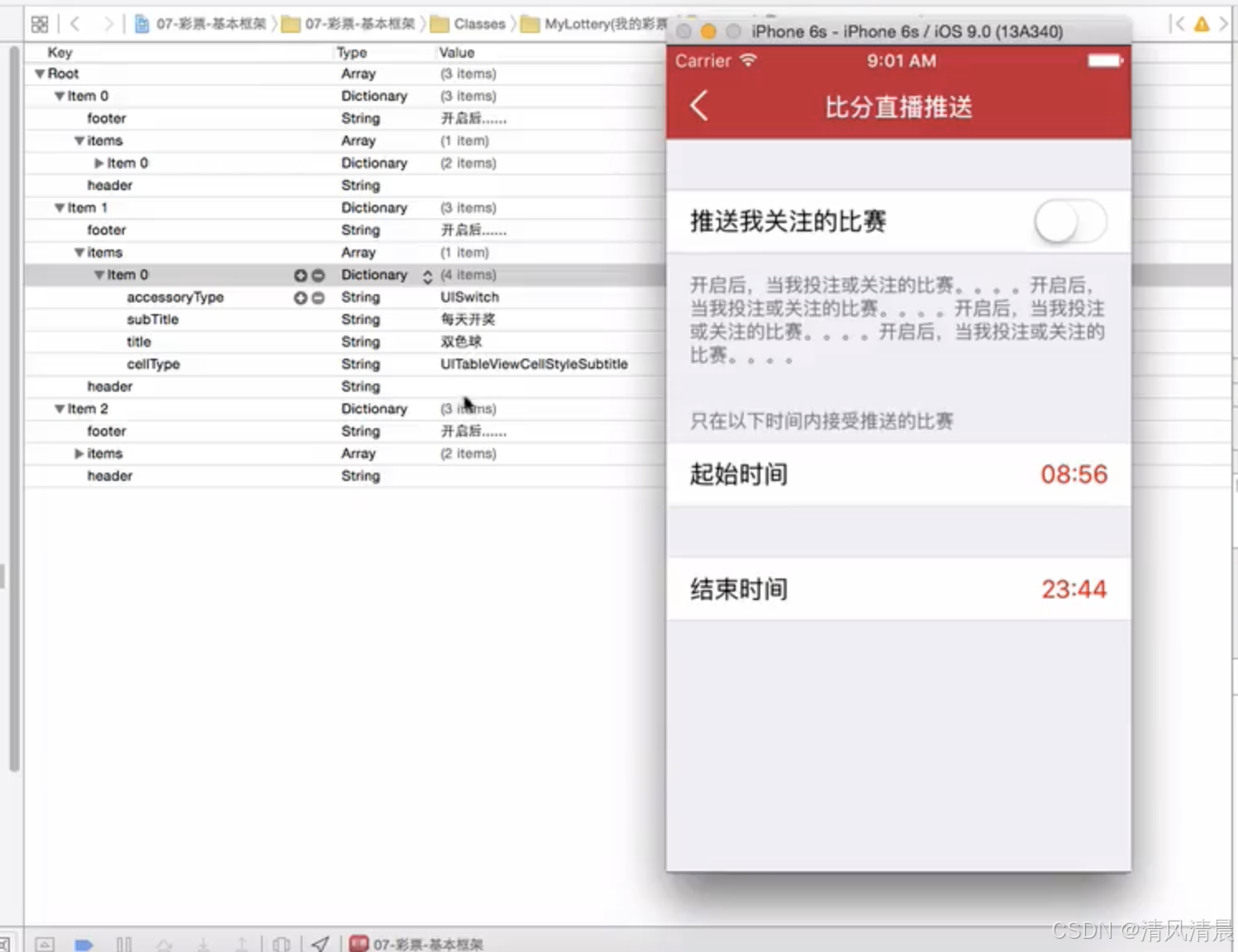
Task: Select the 07-彩票-基本框架 process in debug bar
Action: 417,944
